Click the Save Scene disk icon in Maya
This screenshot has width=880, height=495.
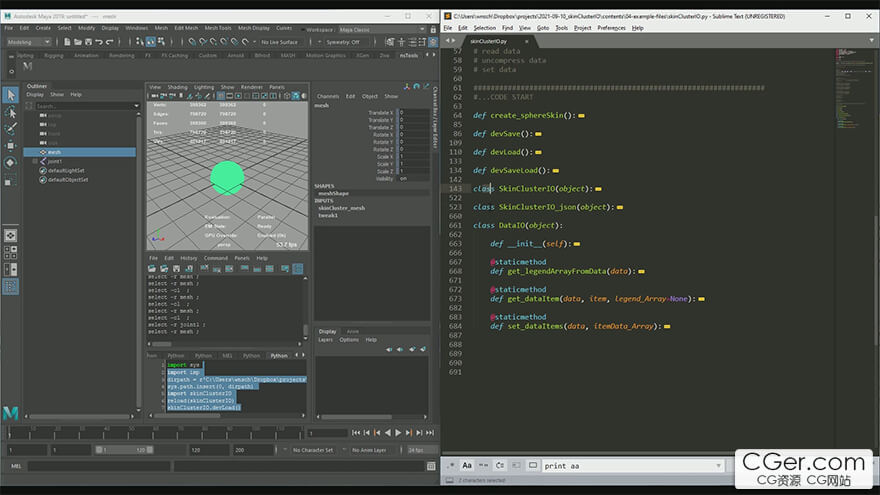coord(88,42)
